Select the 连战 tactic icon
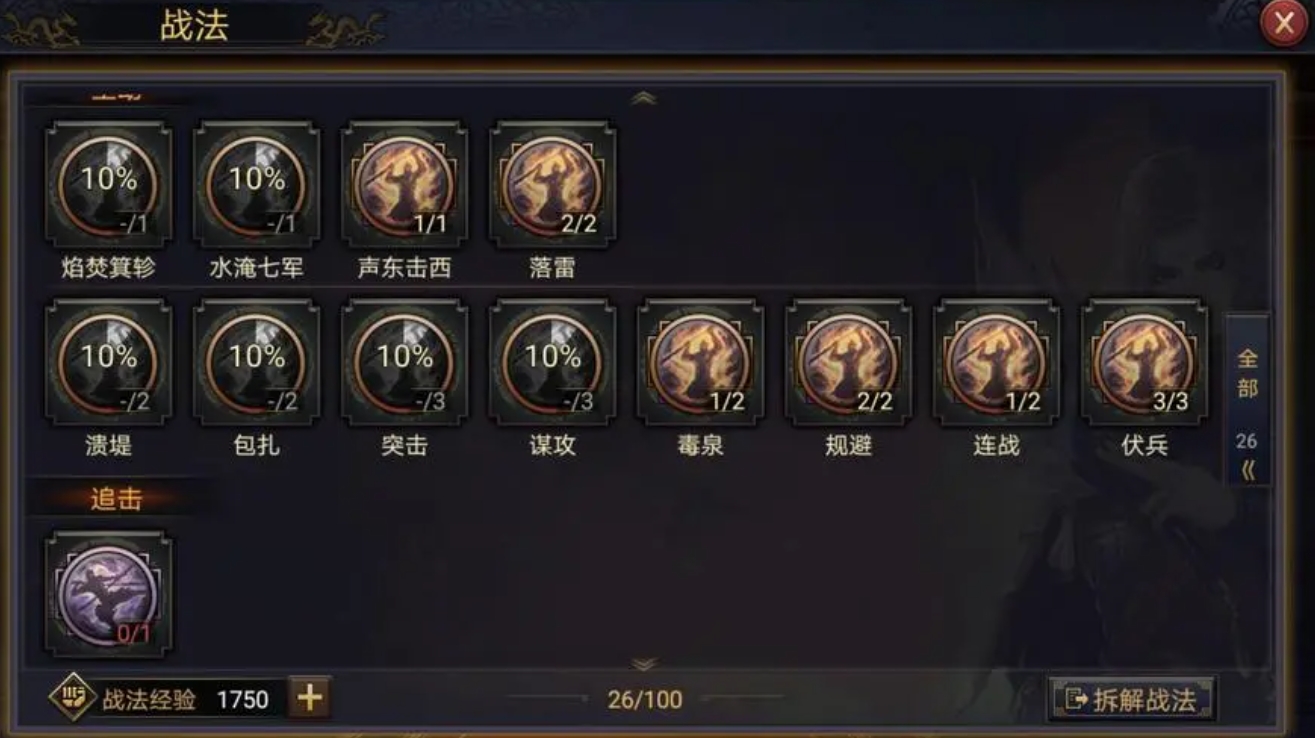This screenshot has width=1315, height=738. tap(996, 362)
